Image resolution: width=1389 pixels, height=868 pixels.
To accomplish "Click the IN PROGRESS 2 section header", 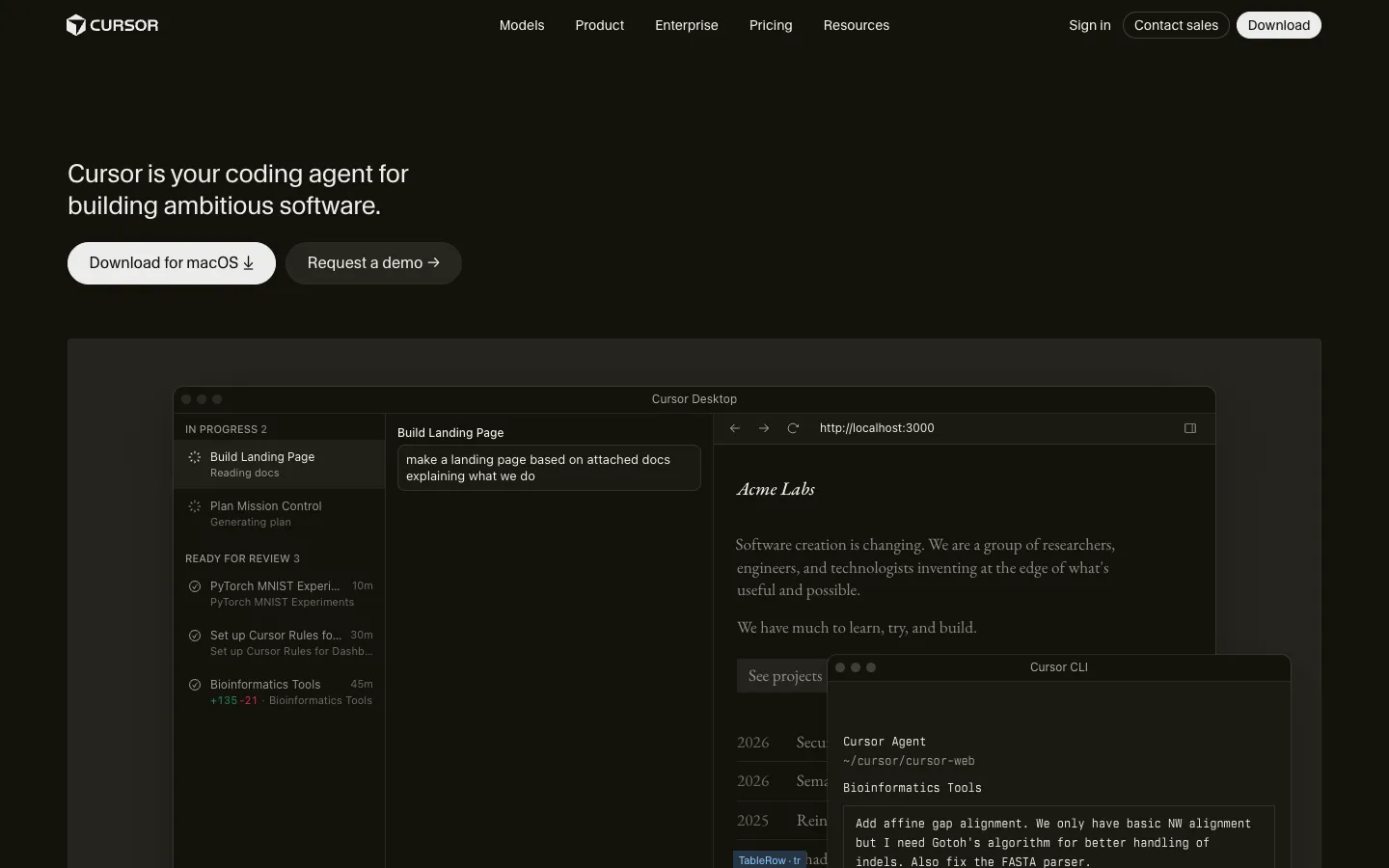I will [x=226, y=429].
